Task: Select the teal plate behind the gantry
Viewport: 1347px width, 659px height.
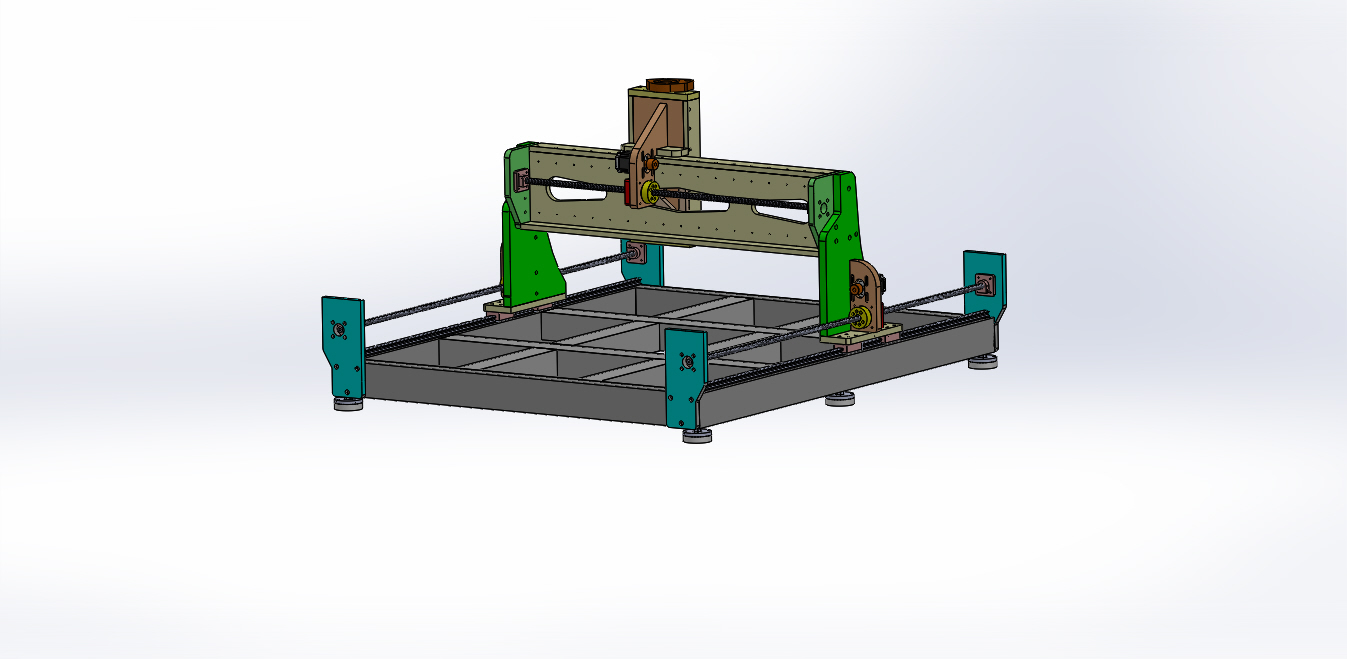Action: pos(642,262)
